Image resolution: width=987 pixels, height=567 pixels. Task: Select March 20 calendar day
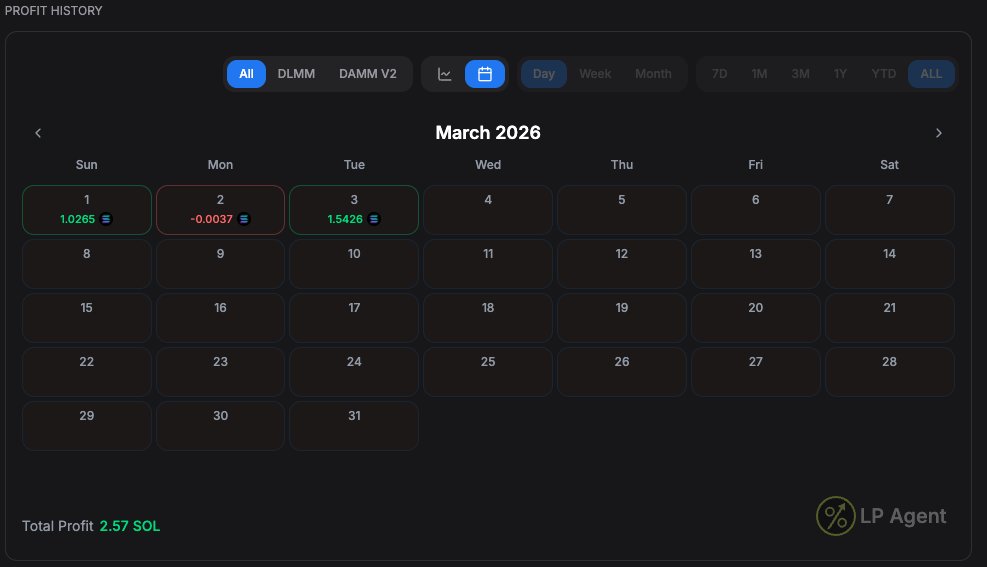(755, 318)
